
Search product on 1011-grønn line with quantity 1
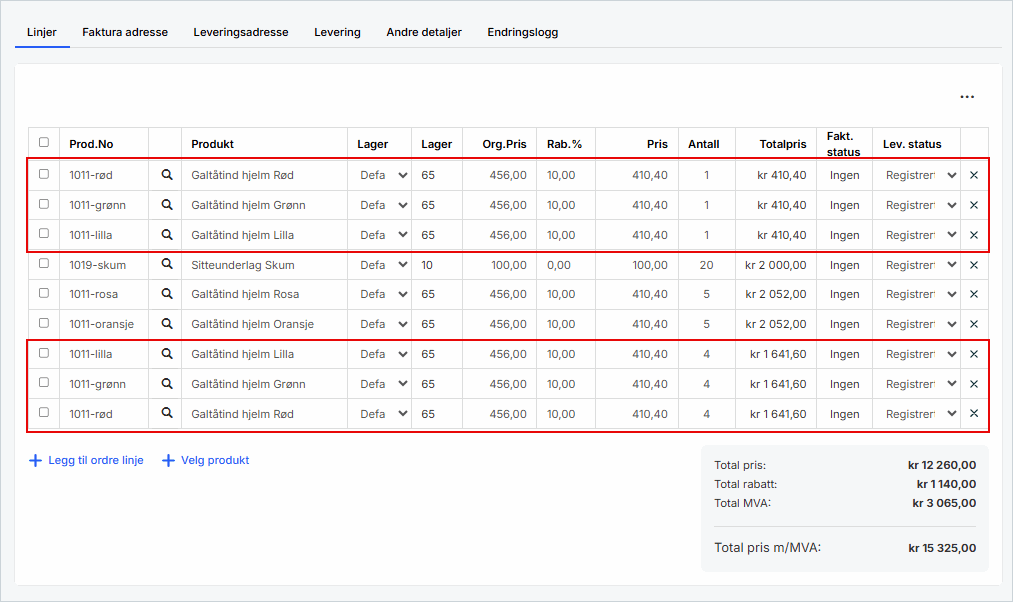point(167,205)
